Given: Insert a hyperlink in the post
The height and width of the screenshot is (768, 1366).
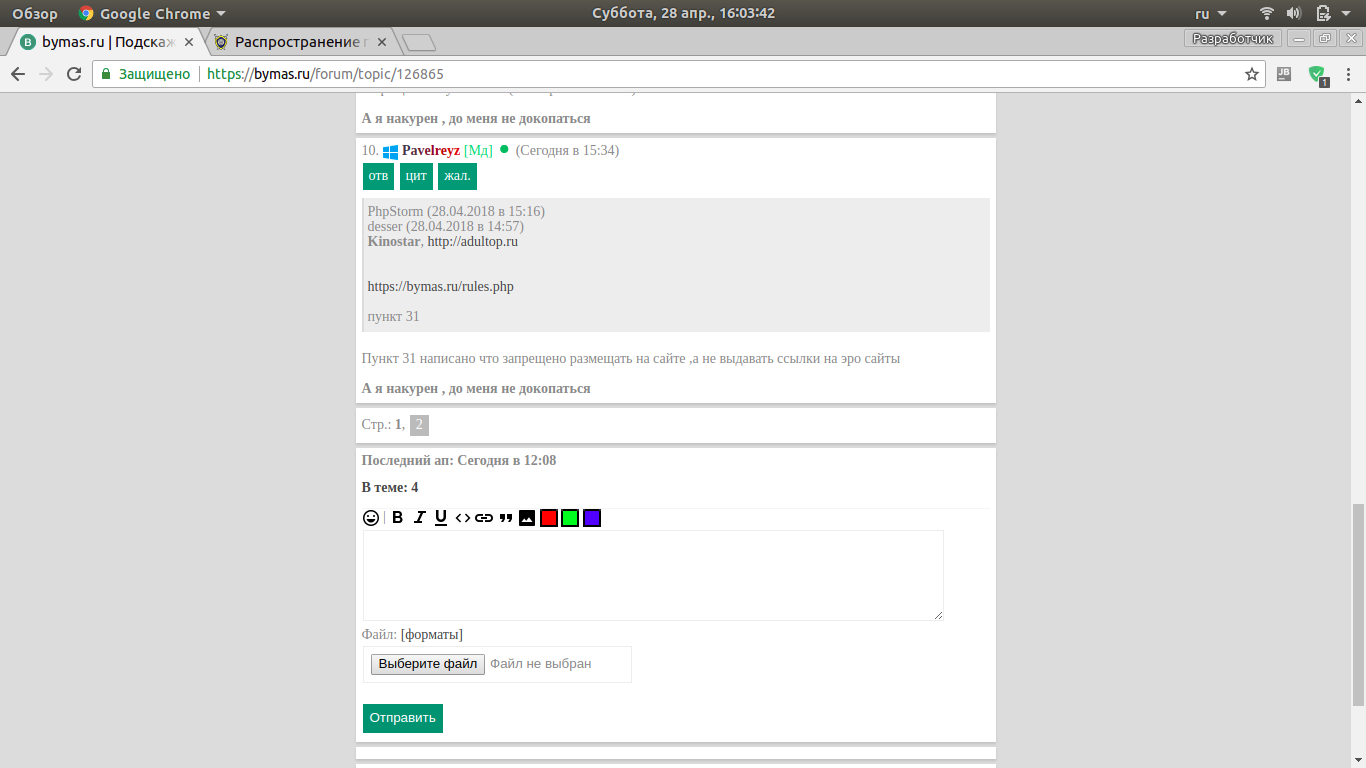Looking at the screenshot, I should (484, 518).
